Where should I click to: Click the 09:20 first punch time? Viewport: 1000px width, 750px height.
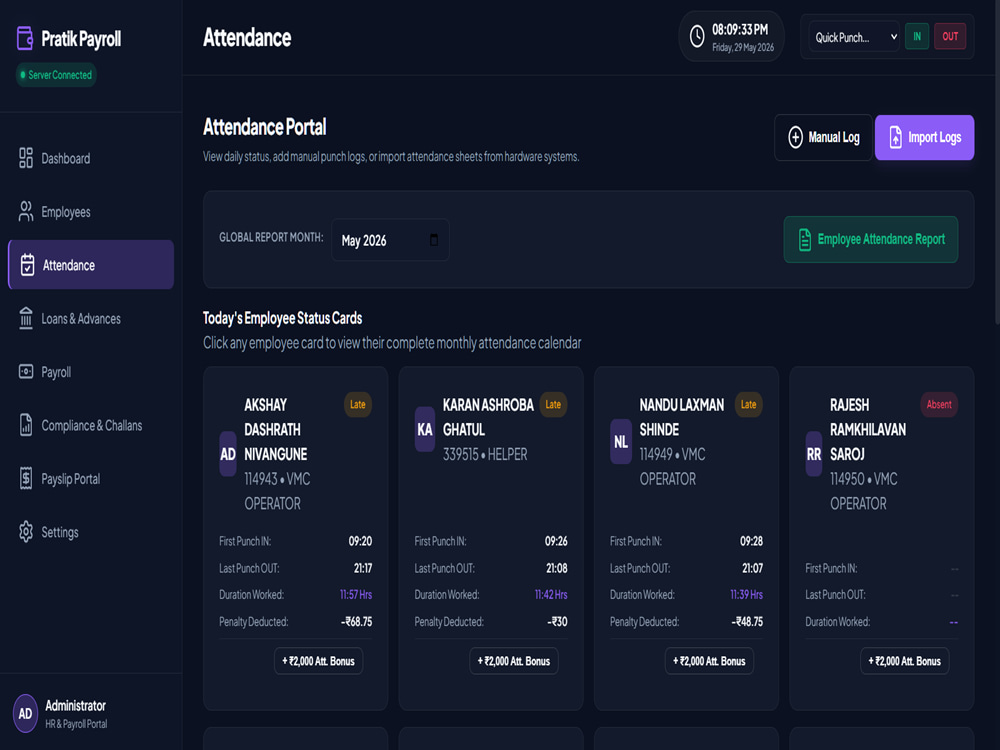coord(360,541)
